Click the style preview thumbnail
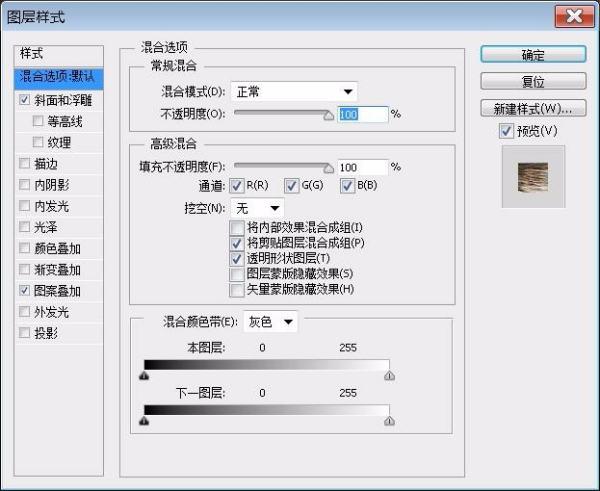Viewport: 600px width, 491px height. tap(532, 177)
